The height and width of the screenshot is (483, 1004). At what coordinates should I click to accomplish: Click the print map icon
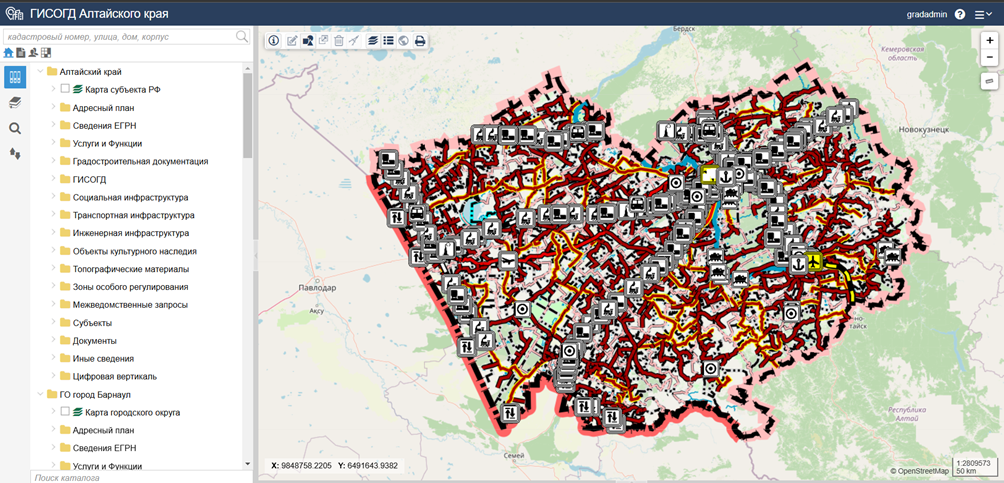tap(420, 41)
